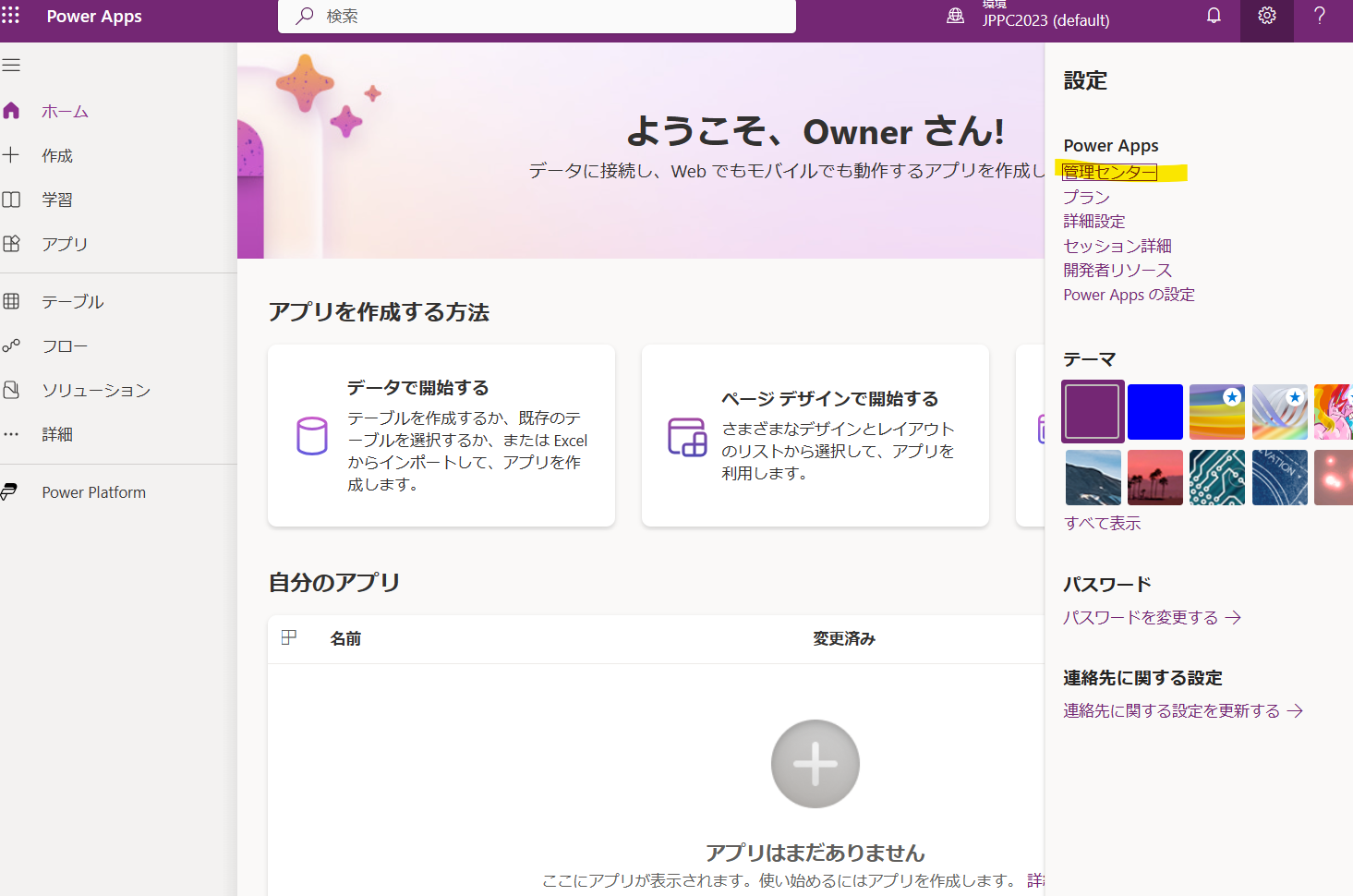Viewport: 1353px width, 896px height.
Task: Click the ページ デザインで開始する card
Action: [815, 436]
